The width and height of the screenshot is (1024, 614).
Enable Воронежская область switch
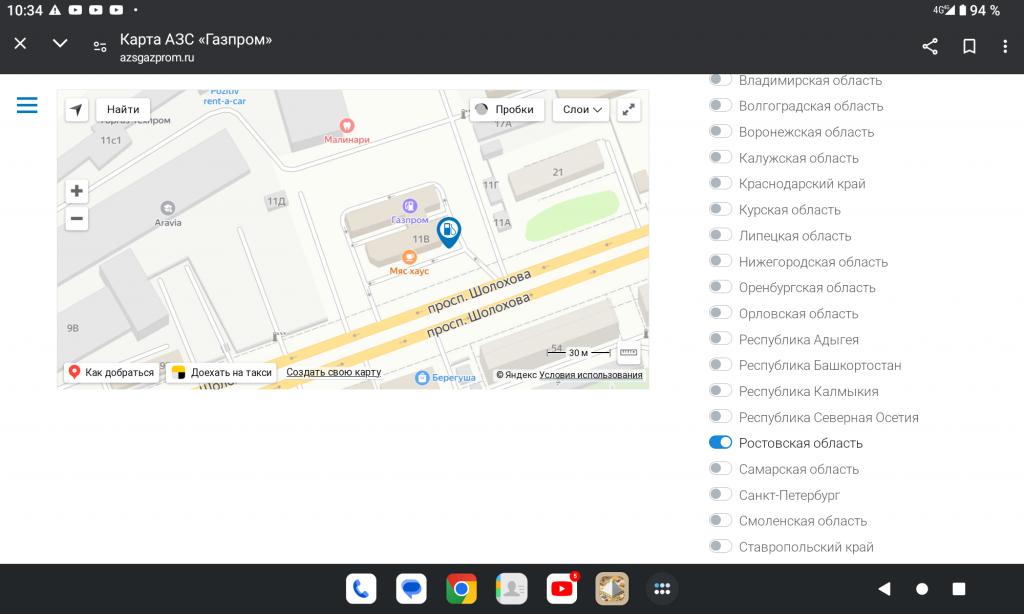click(x=720, y=131)
